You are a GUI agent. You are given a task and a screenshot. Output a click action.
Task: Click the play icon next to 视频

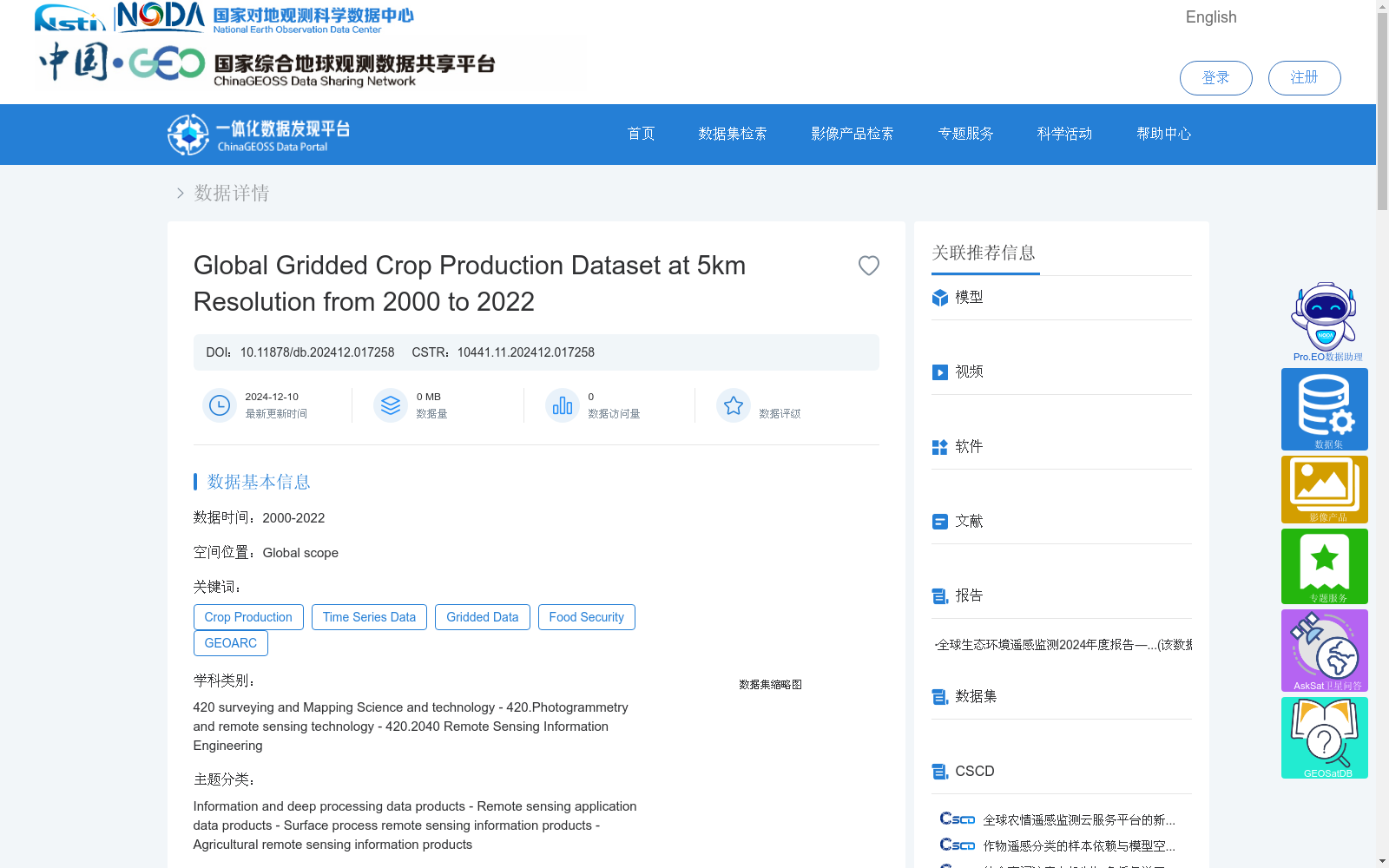940,372
